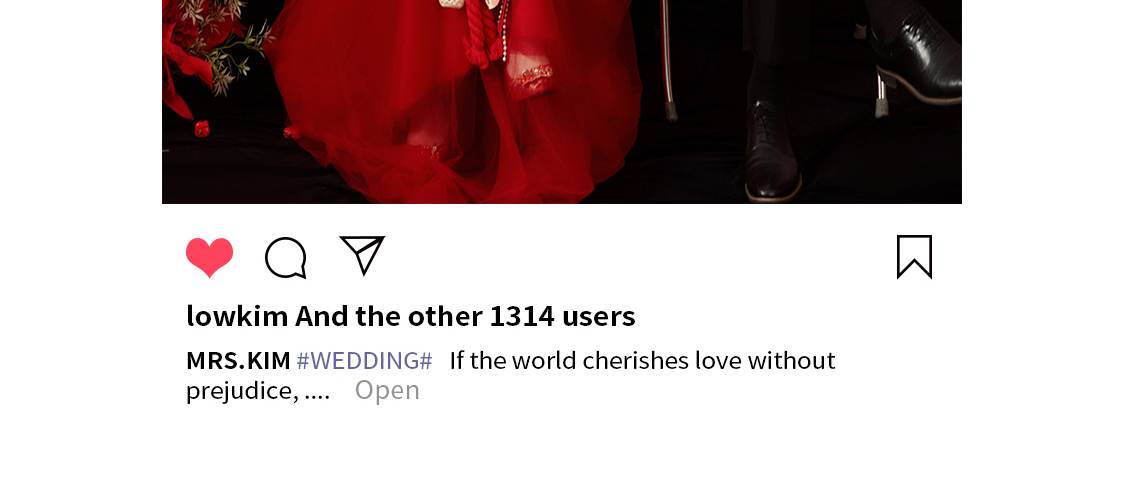Viewport: 1125px width, 485px height.
Task: Open comments via the speech bubble icon
Action: coord(286,257)
